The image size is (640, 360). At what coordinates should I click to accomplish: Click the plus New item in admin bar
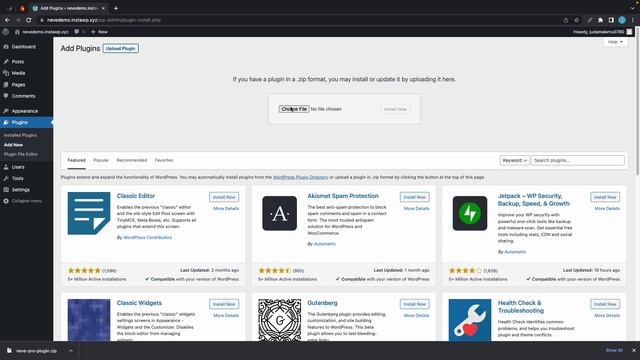(x=99, y=31)
